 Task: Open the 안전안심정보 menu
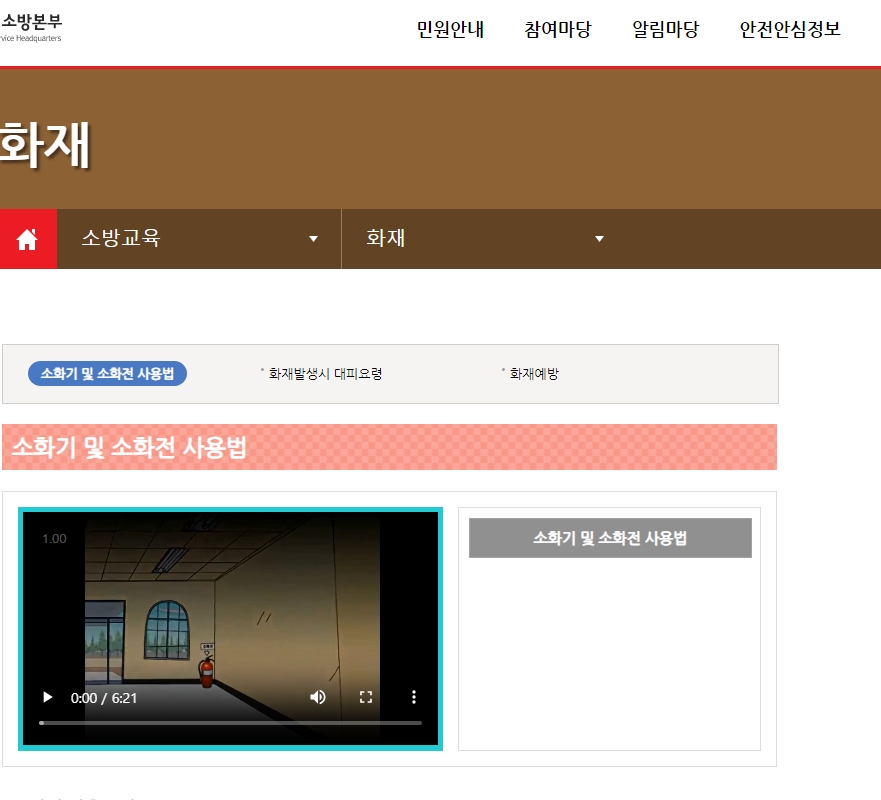(x=788, y=30)
